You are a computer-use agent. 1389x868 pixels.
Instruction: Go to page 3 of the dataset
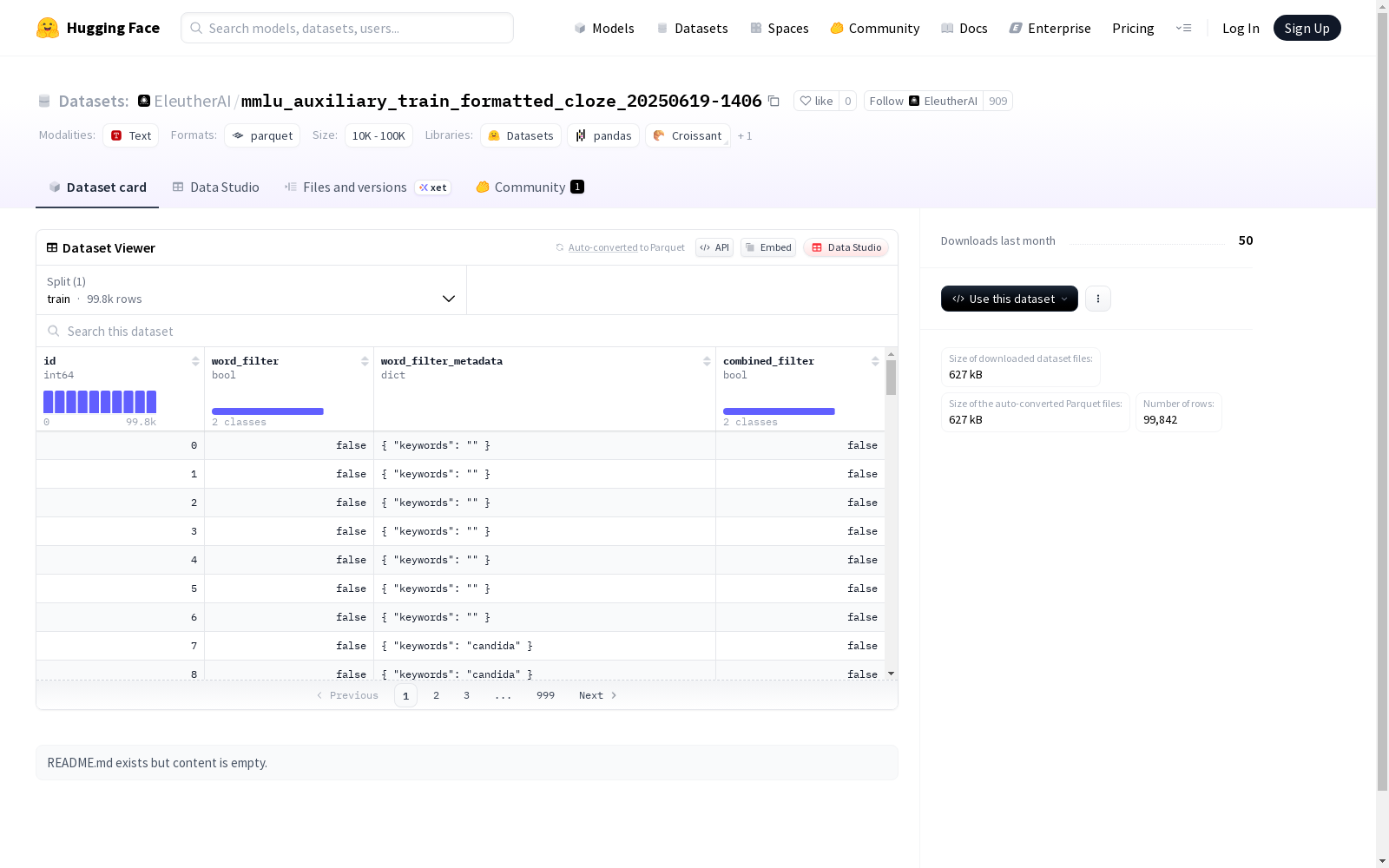(x=466, y=695)
